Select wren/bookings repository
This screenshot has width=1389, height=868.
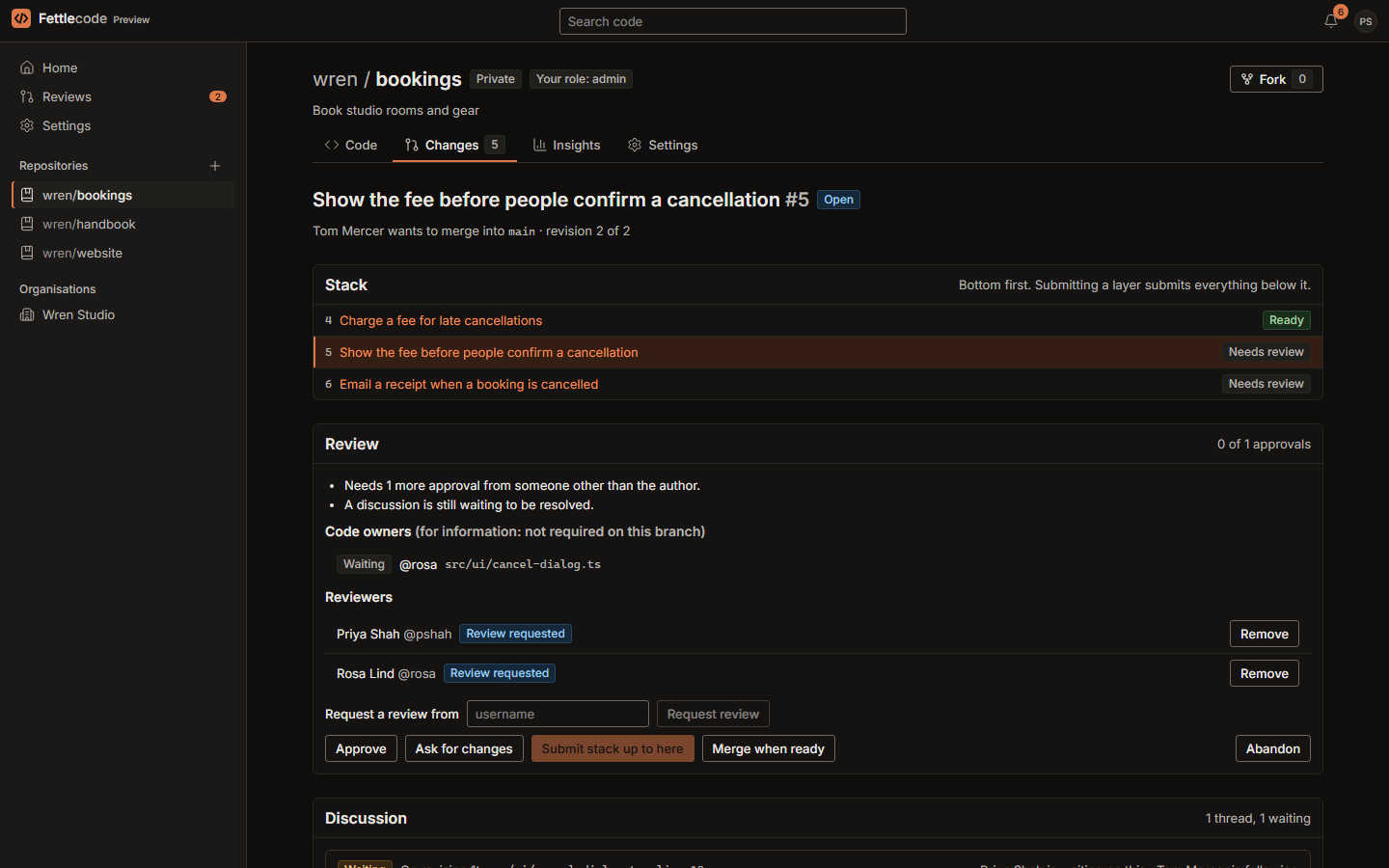[x=123, y=195]
